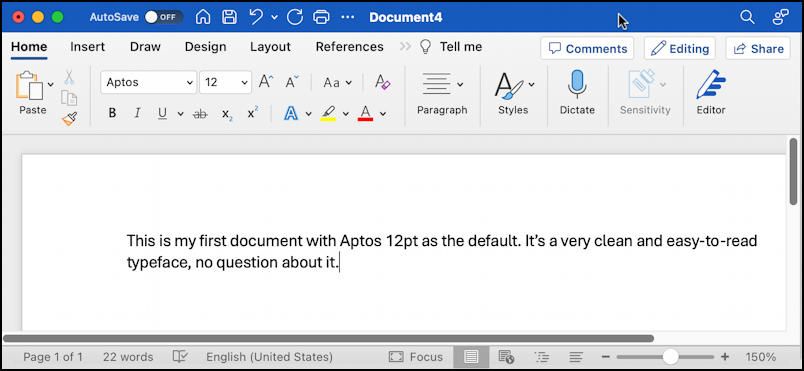The width and height of the screenshot is (804, 371).
Task: Switch to the Insert tab
Action: click(x=88, y=47)
